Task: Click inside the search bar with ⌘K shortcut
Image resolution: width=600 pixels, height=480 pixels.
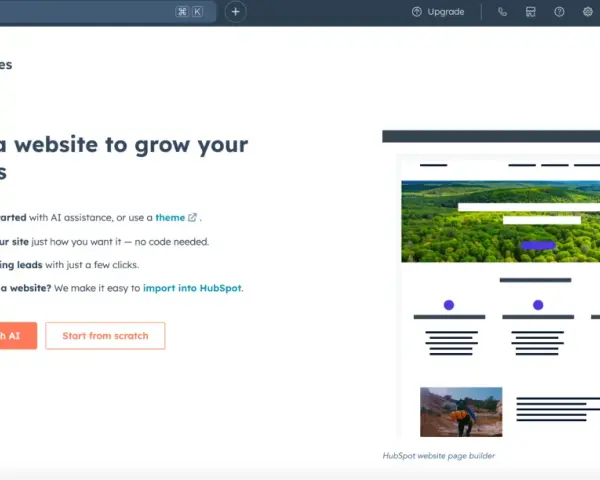Action: tap(108, 11)
